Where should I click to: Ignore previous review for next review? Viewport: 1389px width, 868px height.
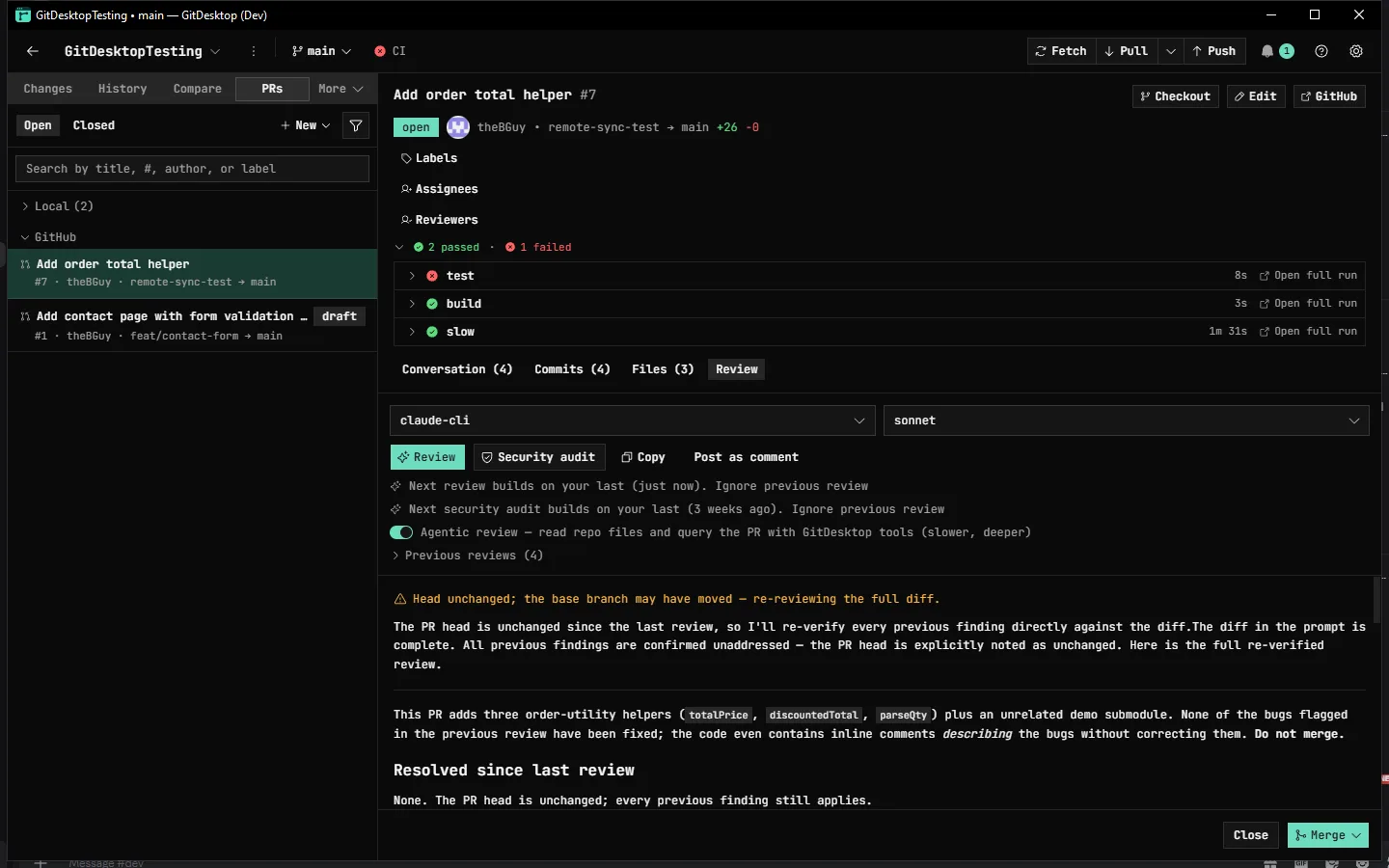(x=791, y=486)
